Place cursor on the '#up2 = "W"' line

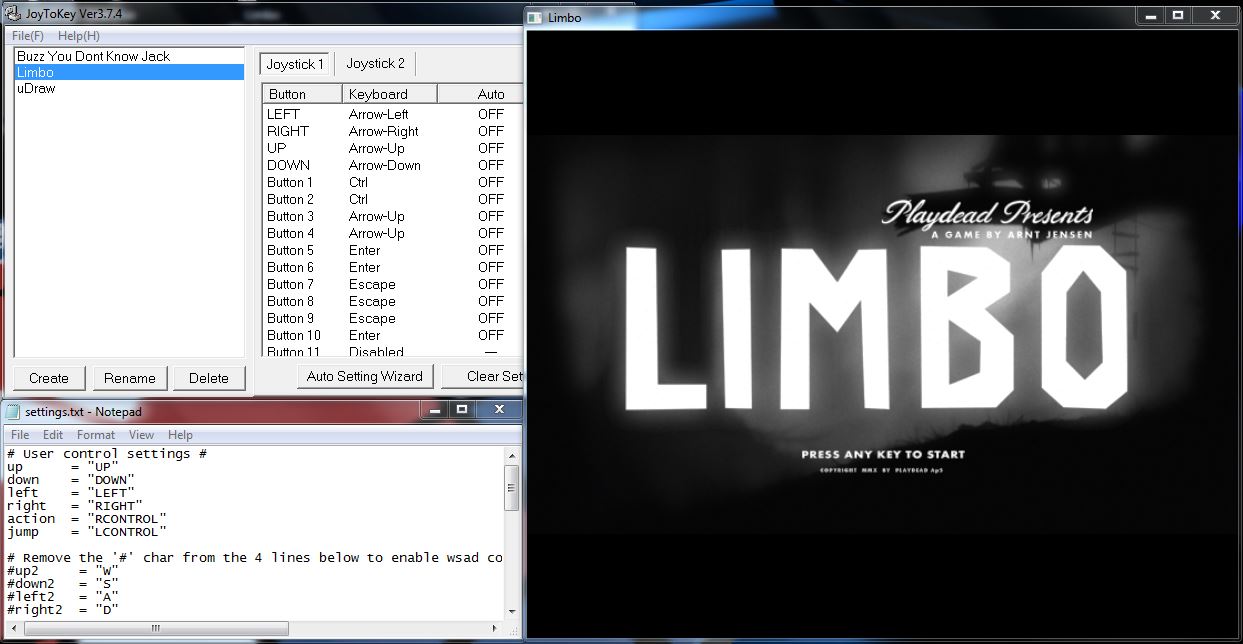pos(63,570)
